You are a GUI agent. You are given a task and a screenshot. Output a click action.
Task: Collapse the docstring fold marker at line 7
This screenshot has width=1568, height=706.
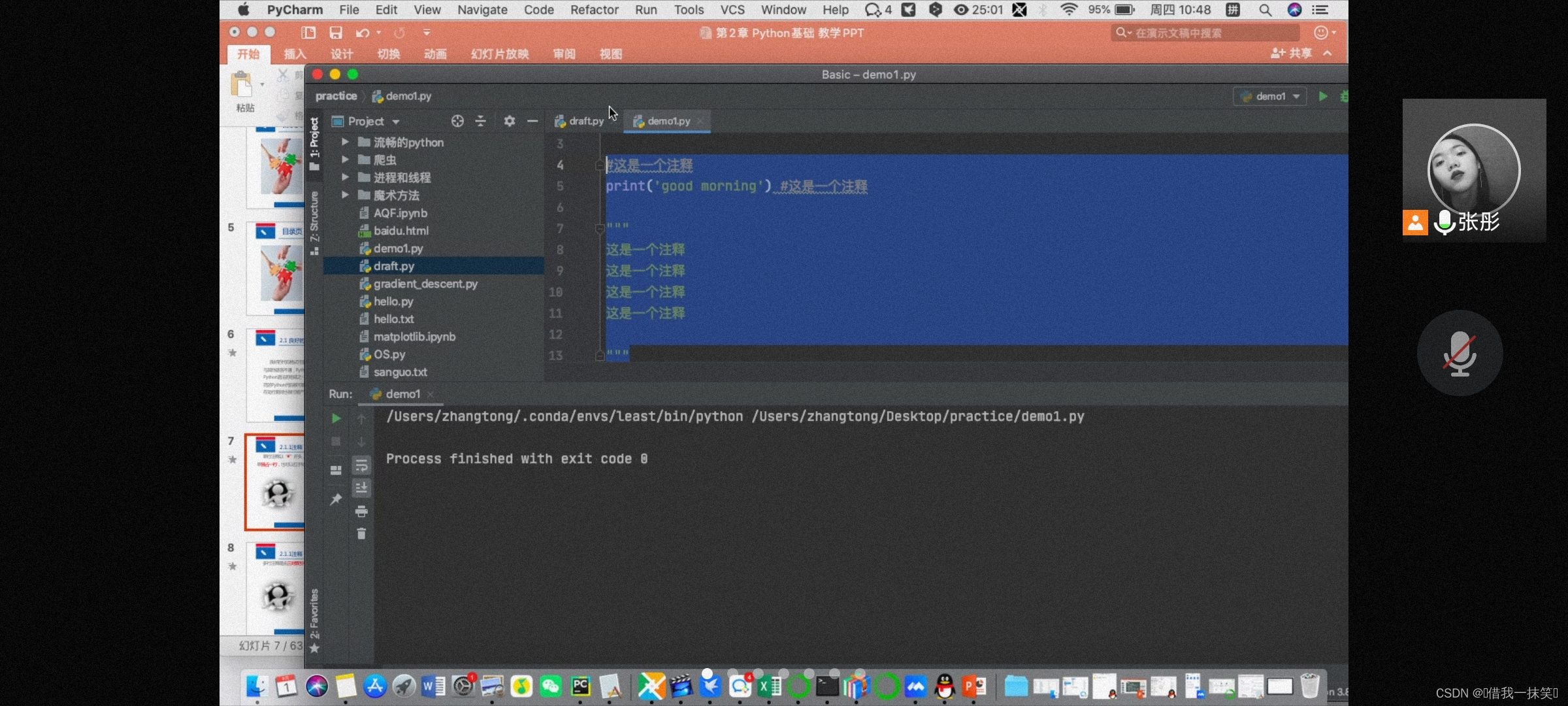point(600,229)
